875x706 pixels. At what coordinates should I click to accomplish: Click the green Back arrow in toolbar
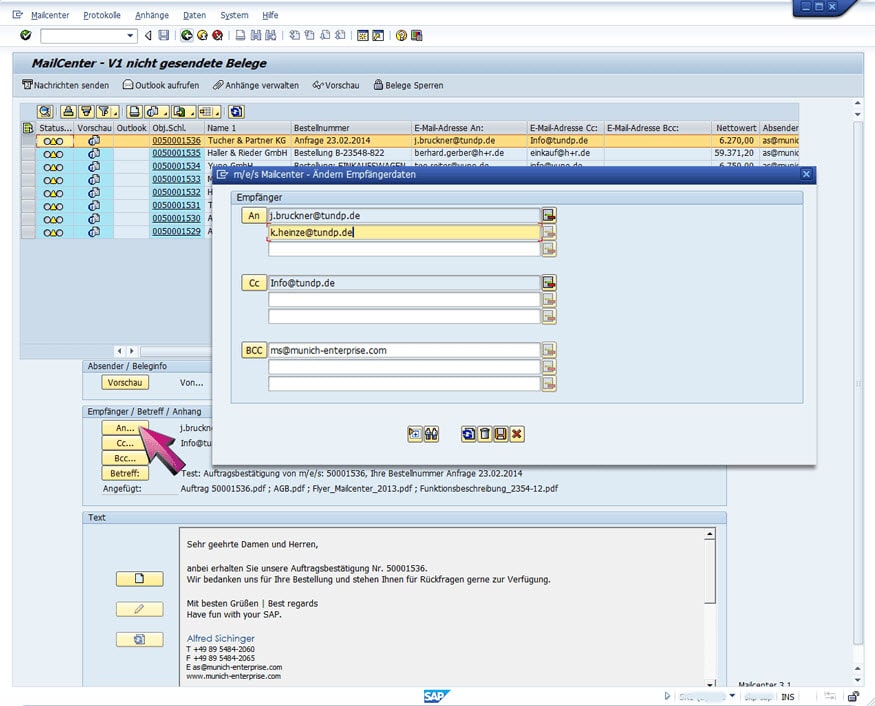186,36
